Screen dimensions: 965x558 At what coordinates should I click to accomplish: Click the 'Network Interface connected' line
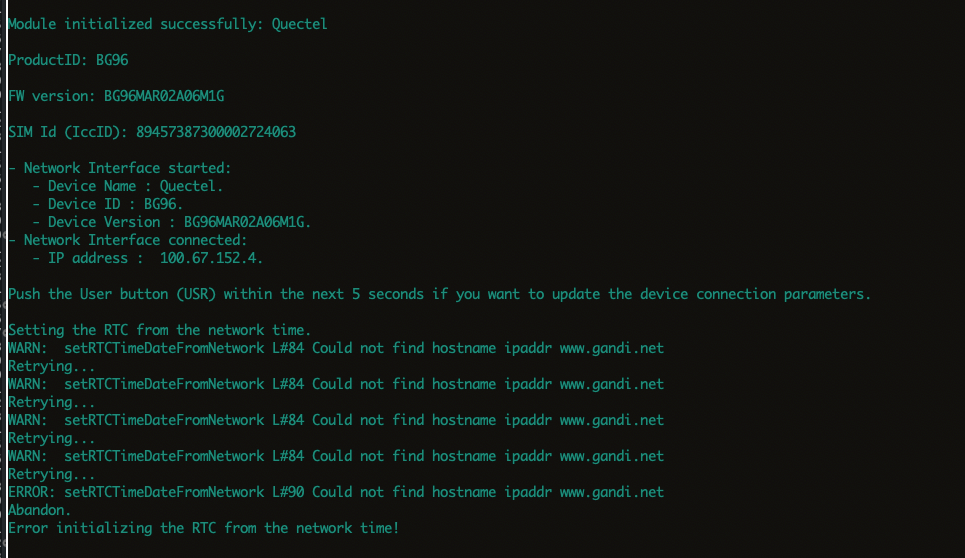coord(128,240)
